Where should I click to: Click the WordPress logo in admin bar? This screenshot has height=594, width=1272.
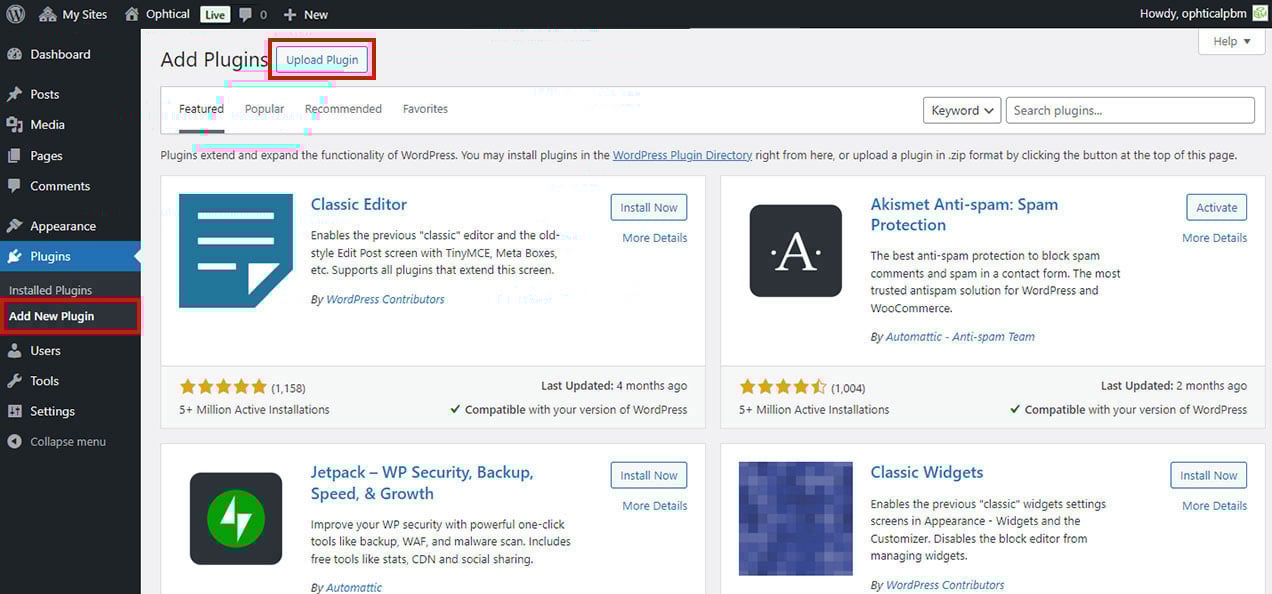click(16, 14)
